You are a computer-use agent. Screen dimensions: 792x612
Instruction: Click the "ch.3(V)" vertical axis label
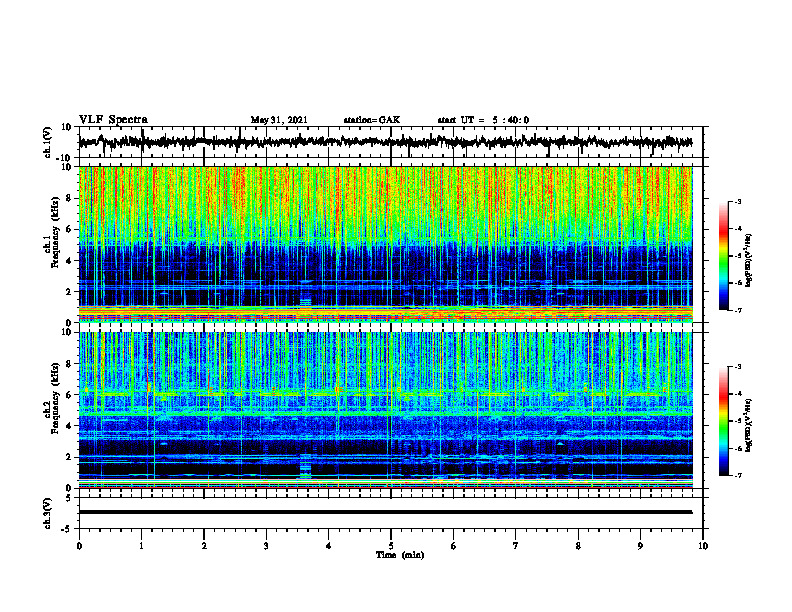point(48,513)
